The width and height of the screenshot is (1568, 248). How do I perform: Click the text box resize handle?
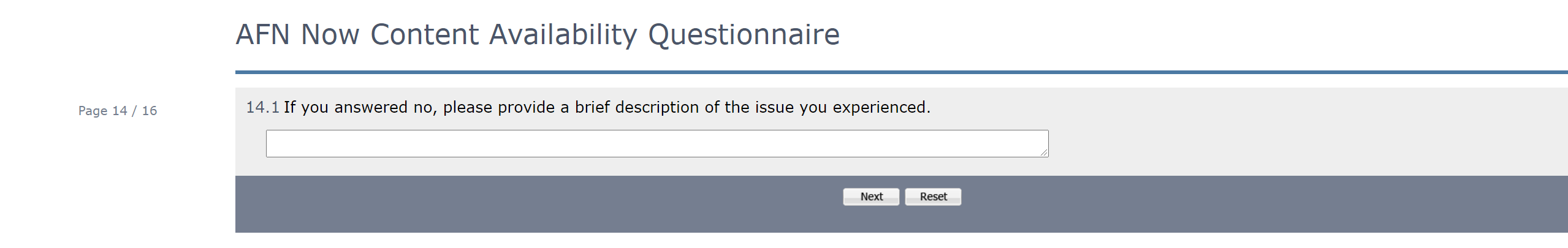pyautogui.click(x=1044, y=152)
